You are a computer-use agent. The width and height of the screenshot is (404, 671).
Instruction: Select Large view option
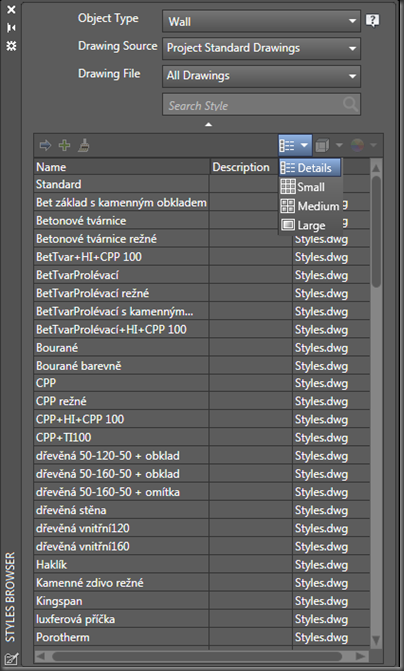tap(310, 225)
